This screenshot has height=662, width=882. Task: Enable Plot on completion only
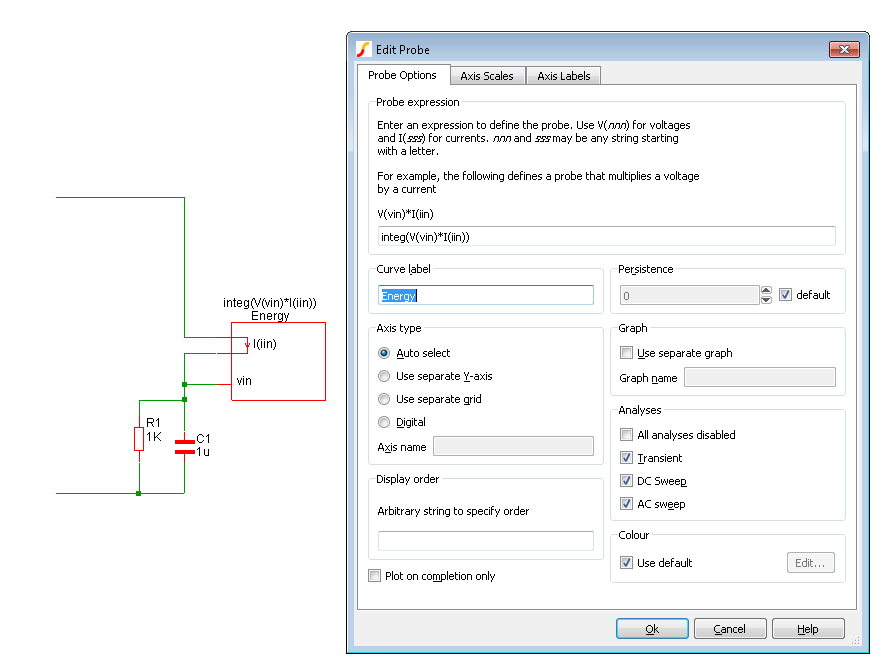point(374,575)
